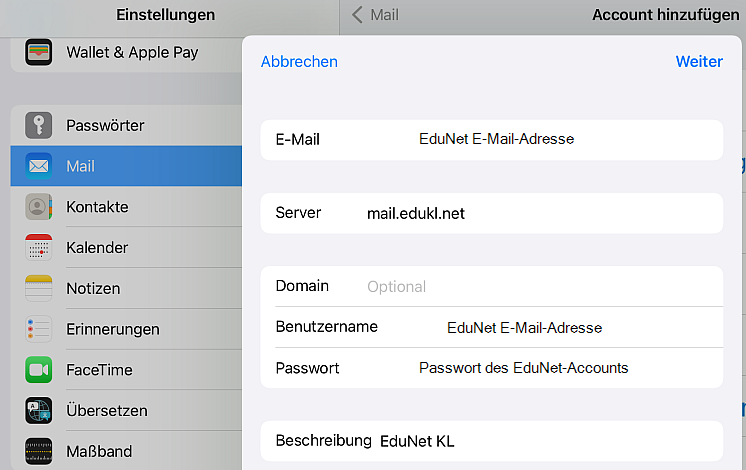This screenshot has width=746, height=470.
Task: Edit the Server field mail.edukl.net
Action: click(x=492, y=213)
